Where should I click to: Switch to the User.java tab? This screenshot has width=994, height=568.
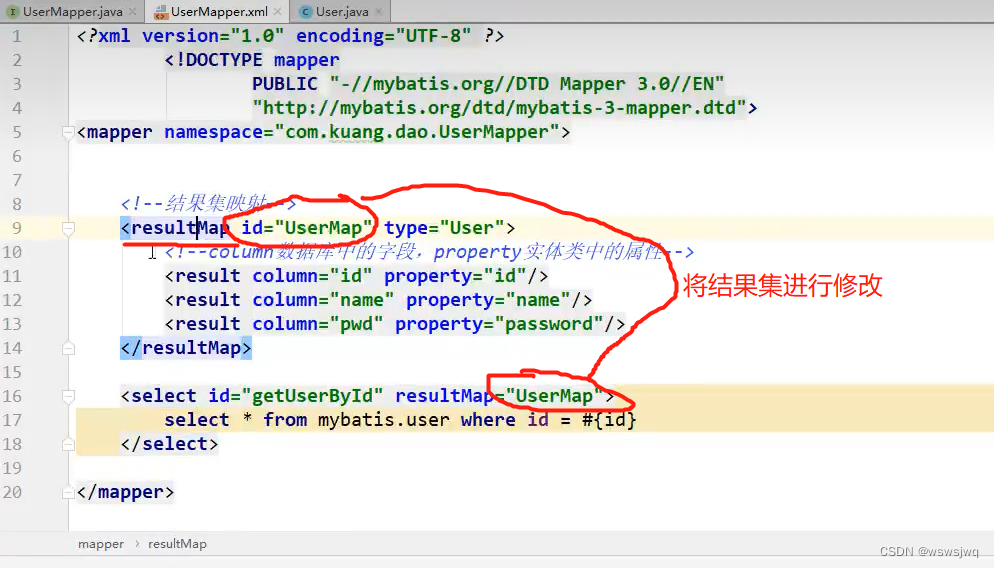(342, 11)
